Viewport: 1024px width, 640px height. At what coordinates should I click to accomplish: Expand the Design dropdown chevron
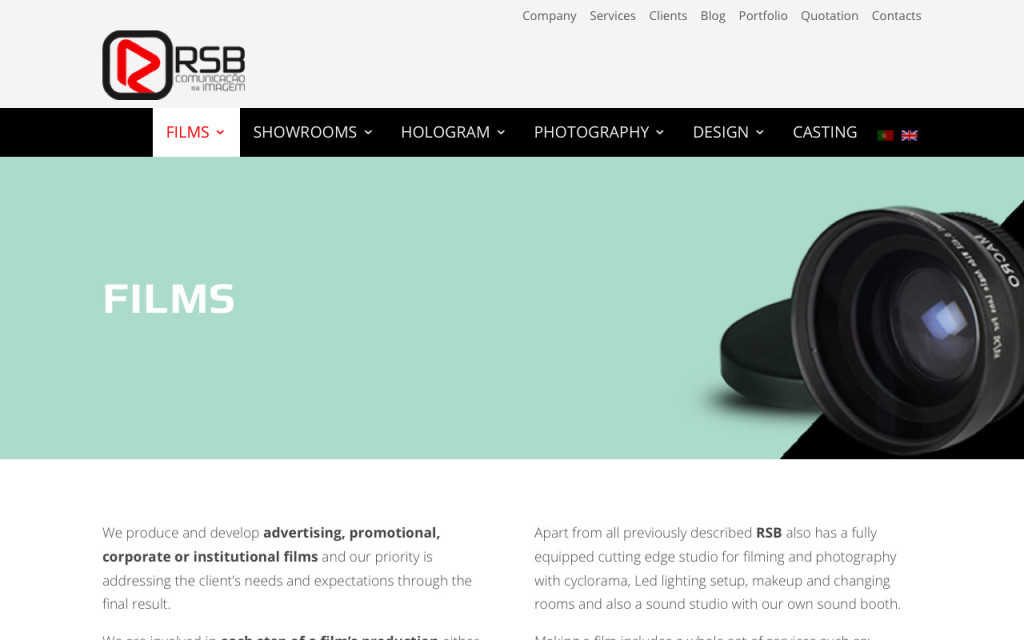coord(760,133)
